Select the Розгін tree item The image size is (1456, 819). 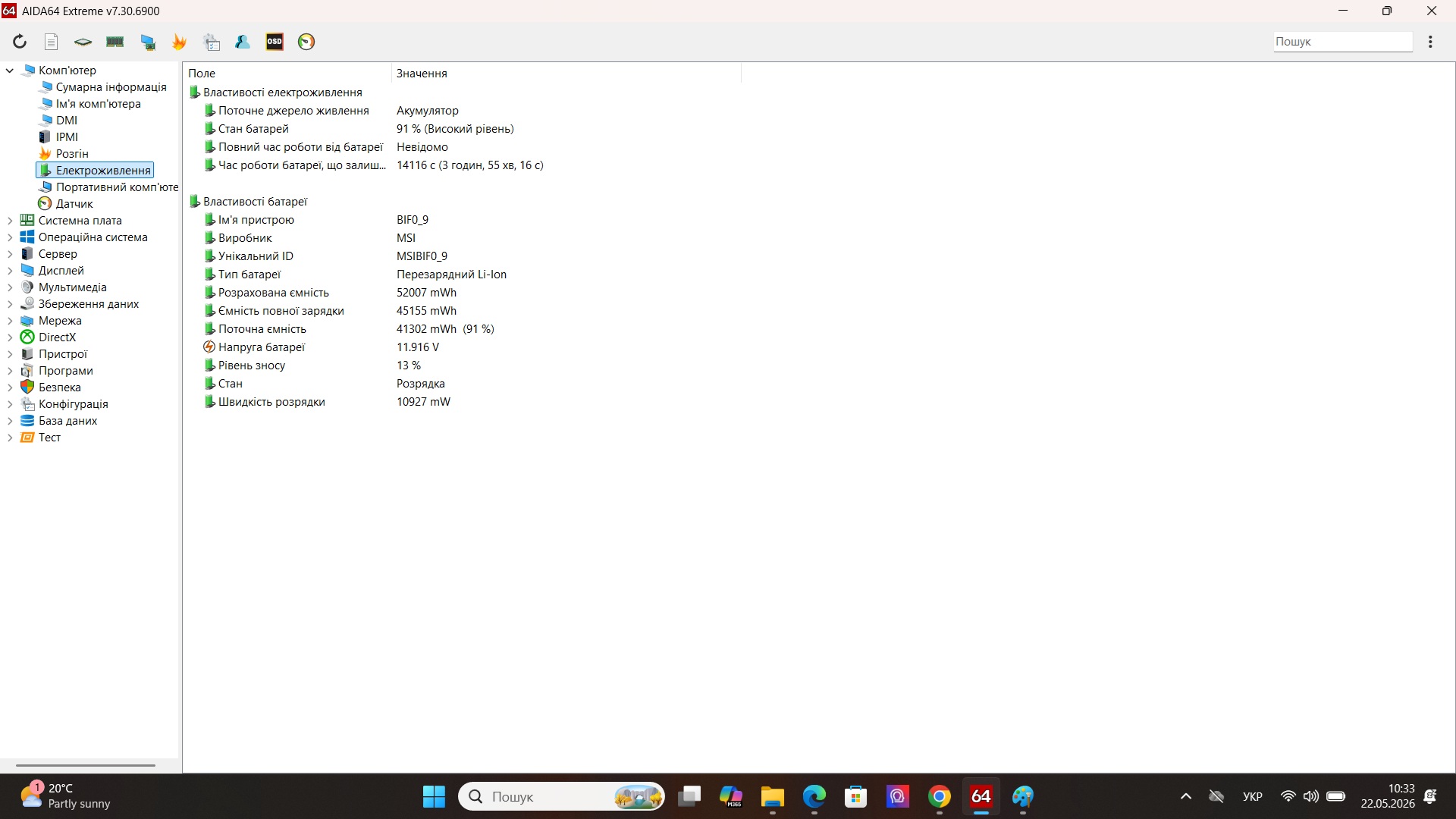(x=72, y=154)
